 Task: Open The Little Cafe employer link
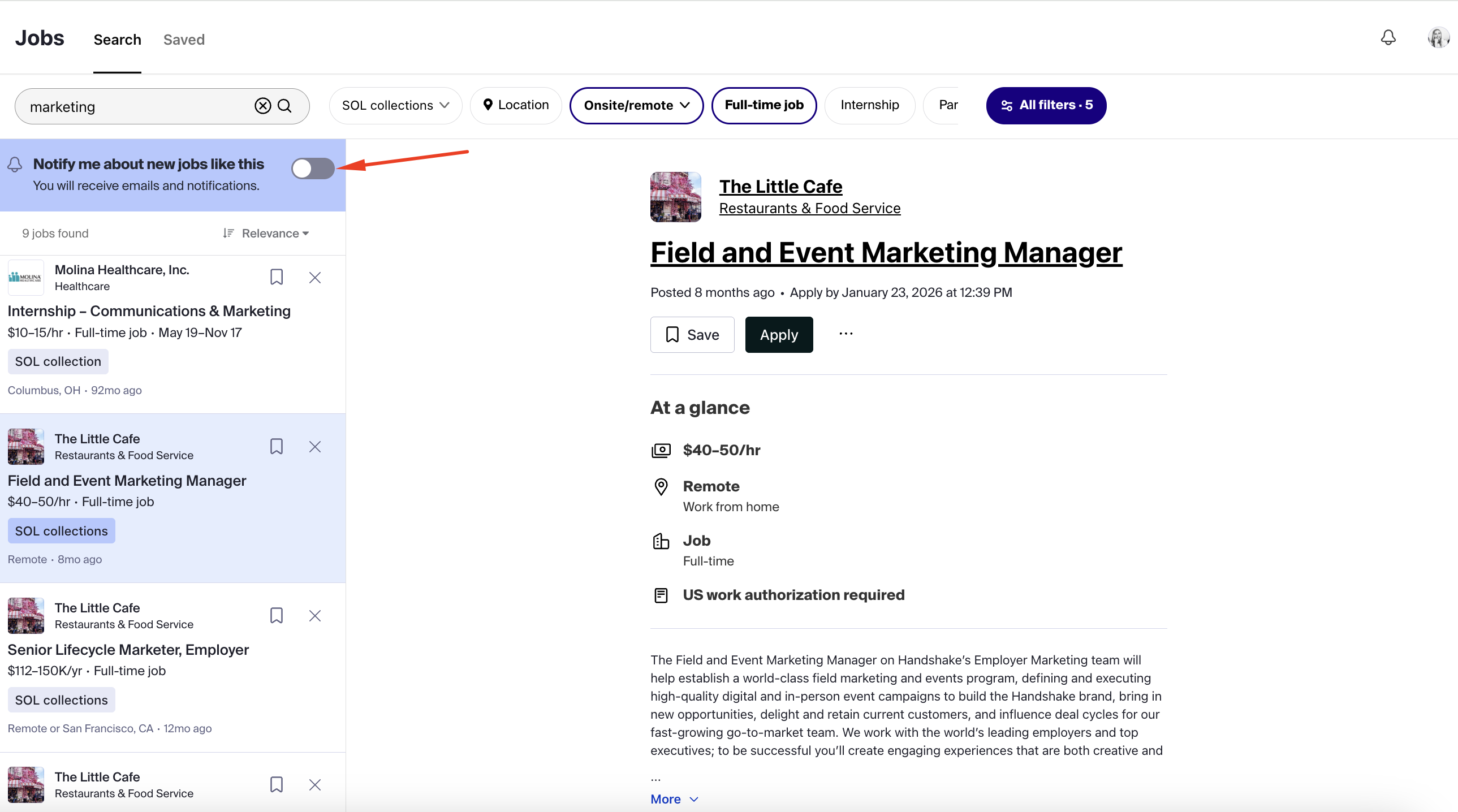pyautogui.click(x=780, y=186)
